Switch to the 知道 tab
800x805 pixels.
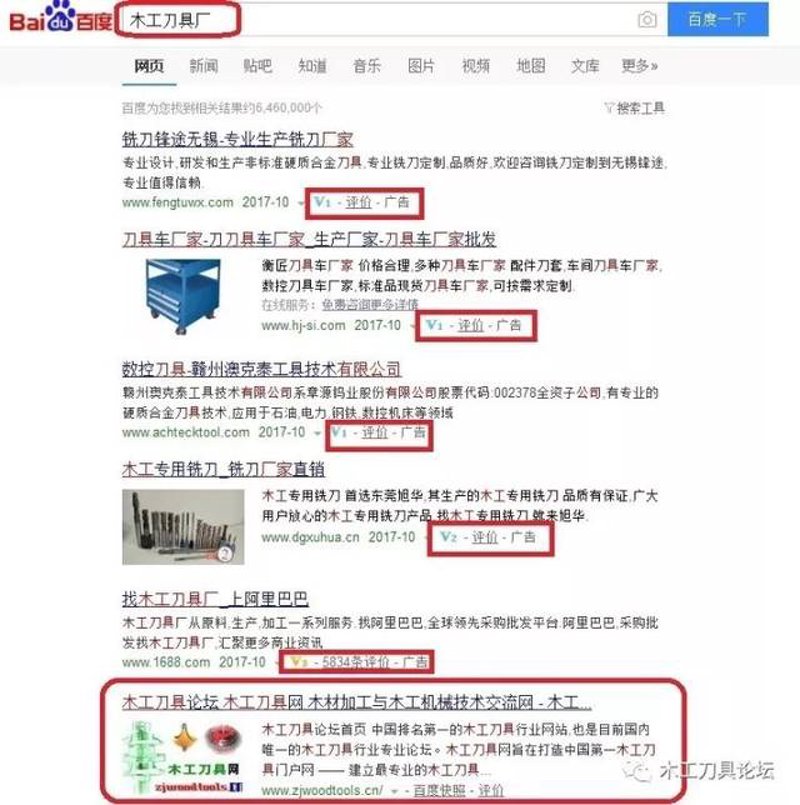point(313,66)
